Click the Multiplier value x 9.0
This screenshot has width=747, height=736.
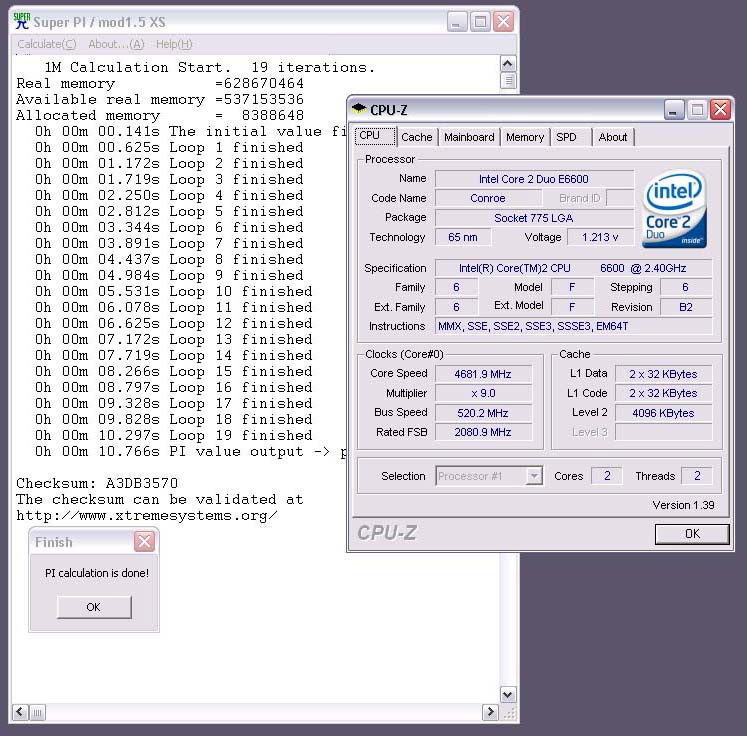tap(483, 393)
